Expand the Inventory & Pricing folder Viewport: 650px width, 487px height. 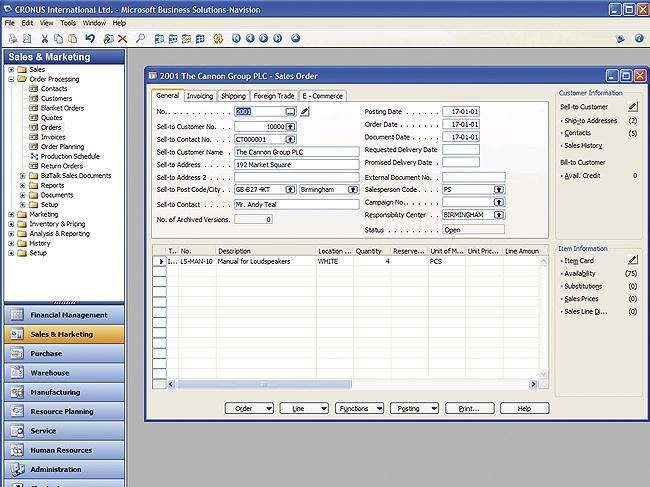click(x=11, y=224)
